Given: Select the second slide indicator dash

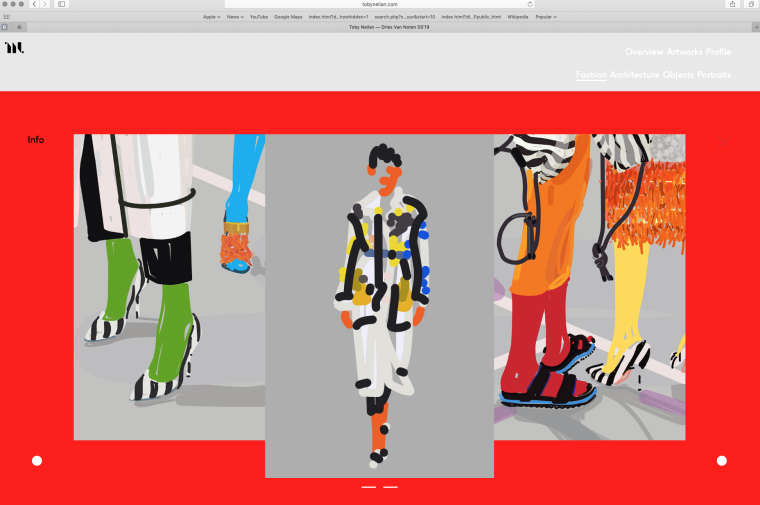Looking at the screenshot, I should click(x=390, y=487).
